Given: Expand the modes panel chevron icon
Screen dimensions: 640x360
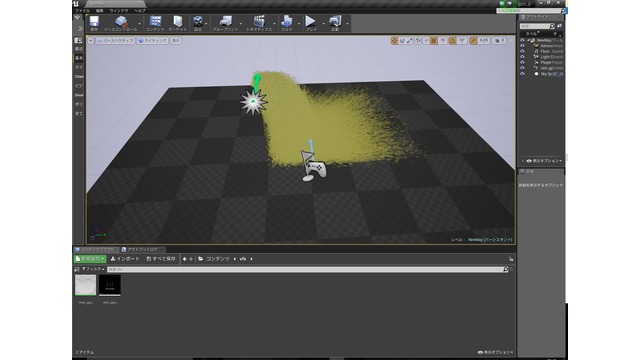Looking at the screenshot, I should point(80,28).
